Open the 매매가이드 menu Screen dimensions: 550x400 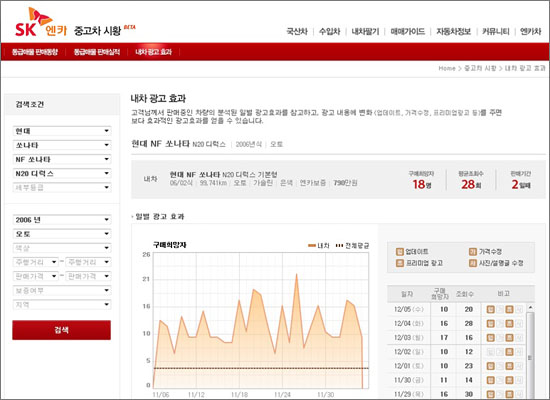(x=408, y=32)
